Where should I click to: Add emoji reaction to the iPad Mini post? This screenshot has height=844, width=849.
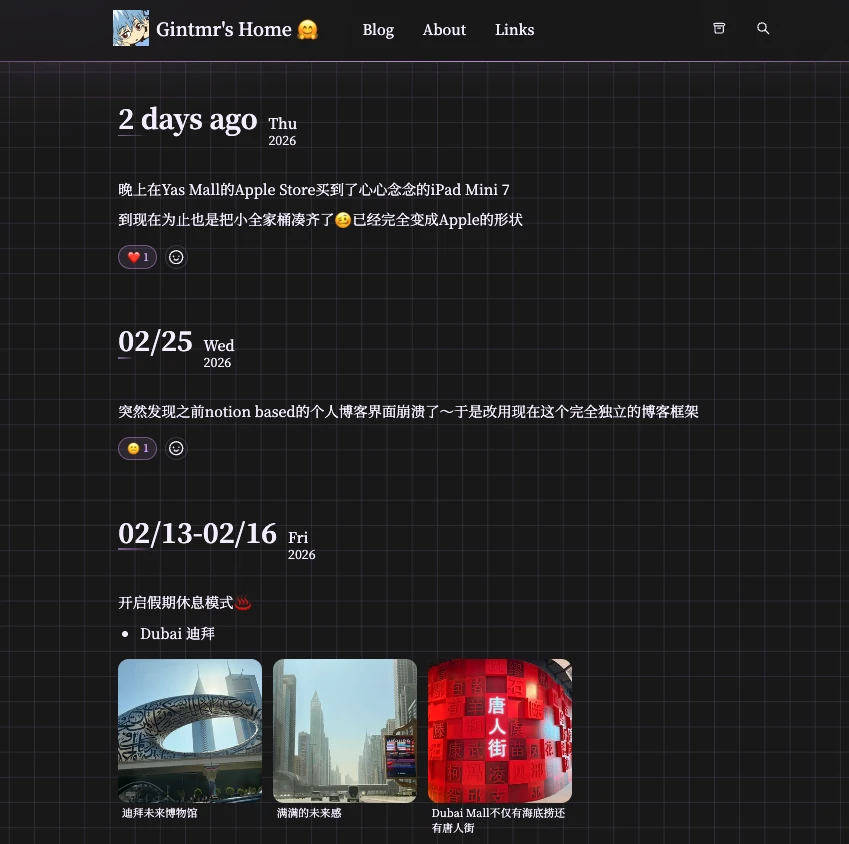tap(176, 257)
